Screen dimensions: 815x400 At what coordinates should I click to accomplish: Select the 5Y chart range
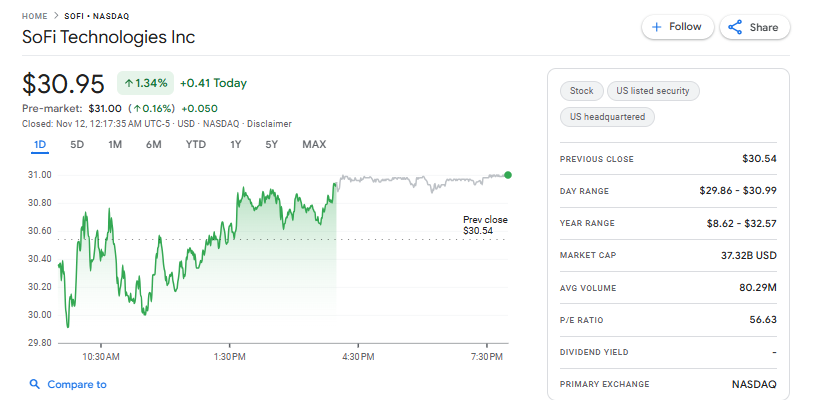coord(271,145)
